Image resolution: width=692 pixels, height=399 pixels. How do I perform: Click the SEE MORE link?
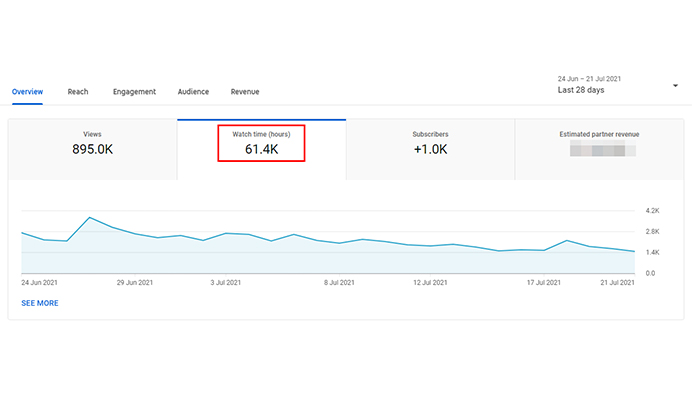[x=40, y=303]
